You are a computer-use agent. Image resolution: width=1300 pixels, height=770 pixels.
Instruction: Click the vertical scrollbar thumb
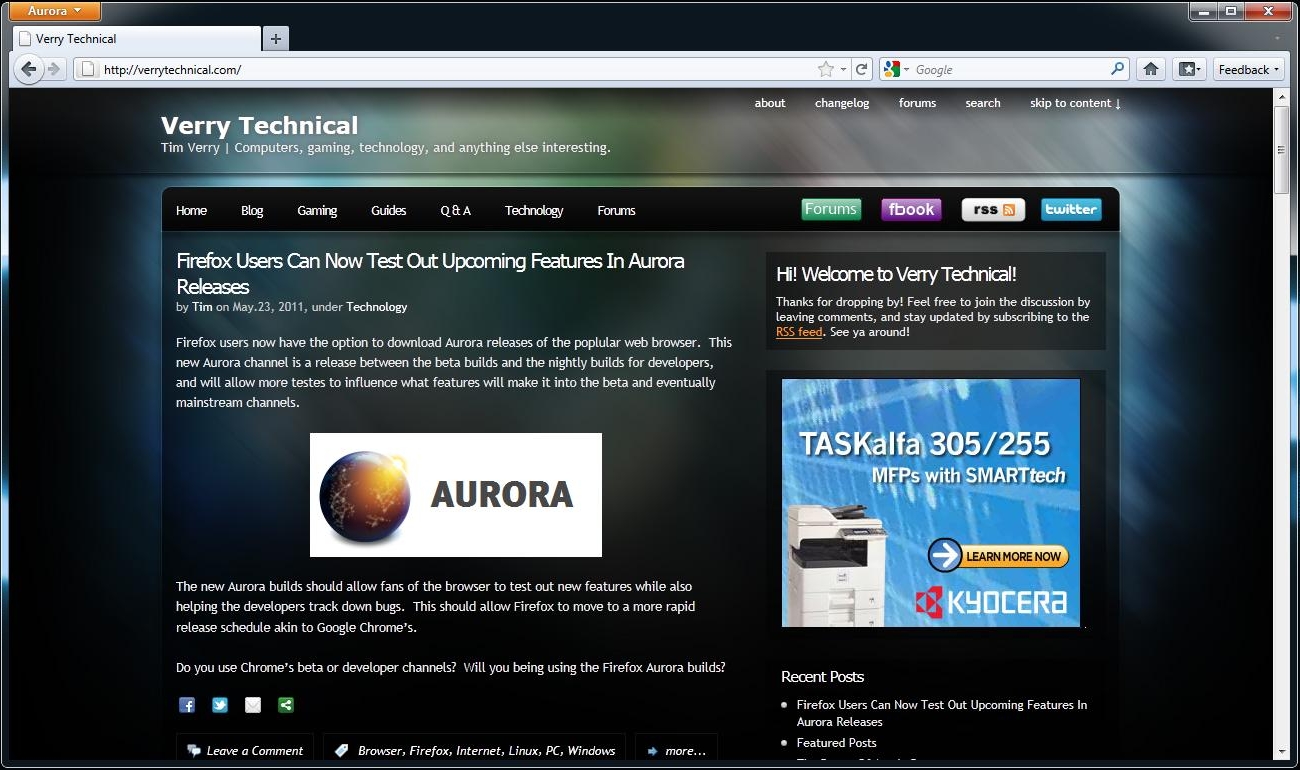[1281, 148]
